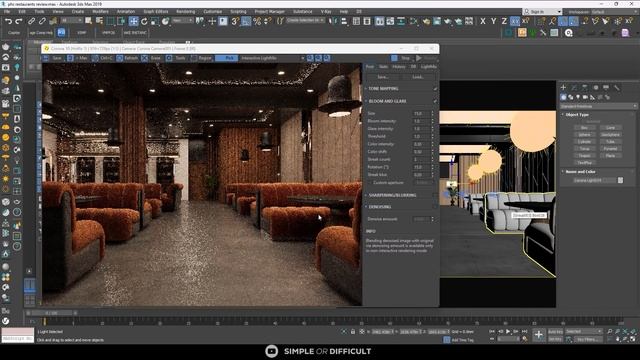Switch to the LightMix tab in frame buffer
The image size is (640, 360).
429,67
